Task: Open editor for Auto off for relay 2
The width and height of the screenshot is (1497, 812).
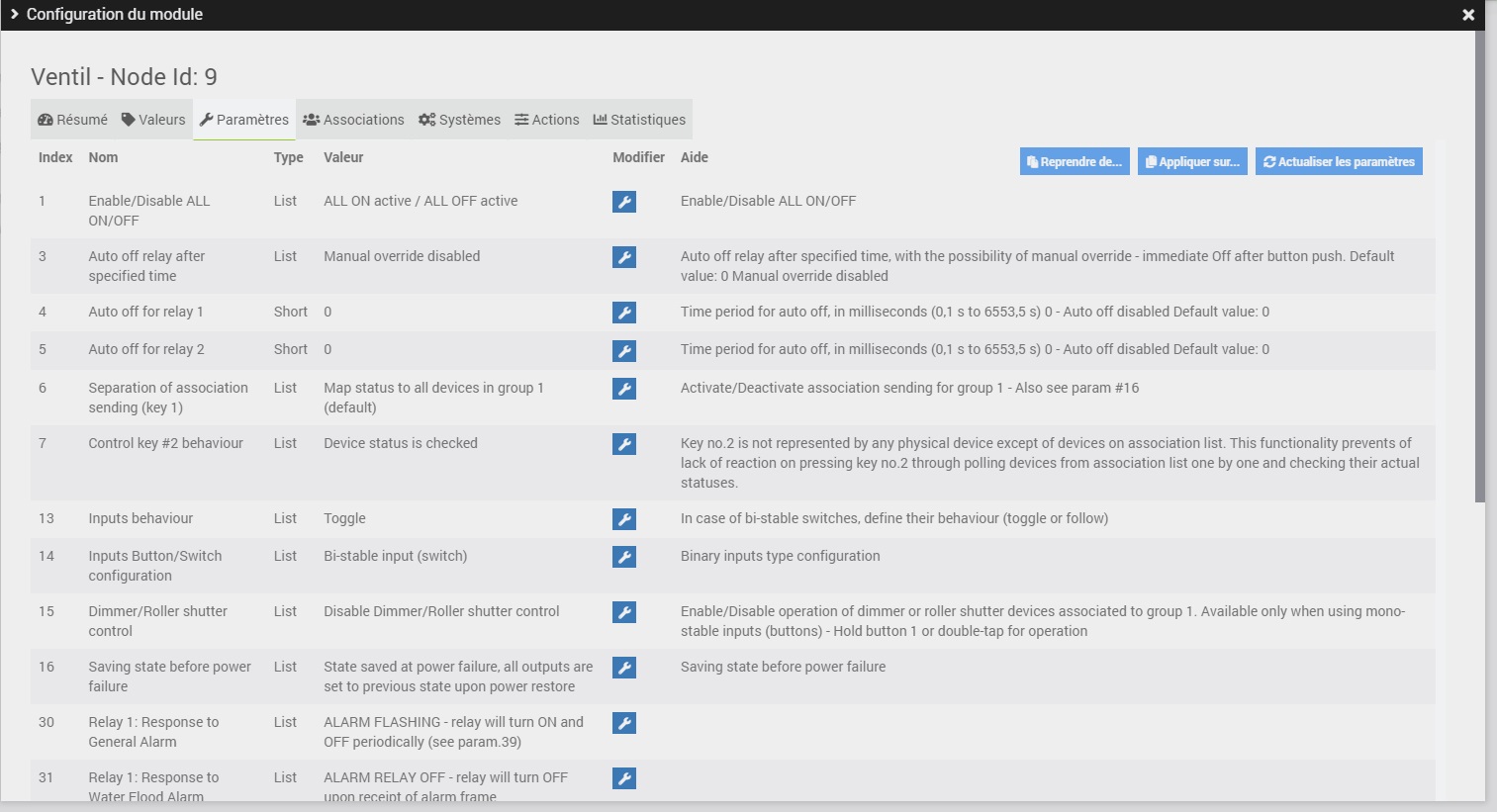Action: pos(623,350)
